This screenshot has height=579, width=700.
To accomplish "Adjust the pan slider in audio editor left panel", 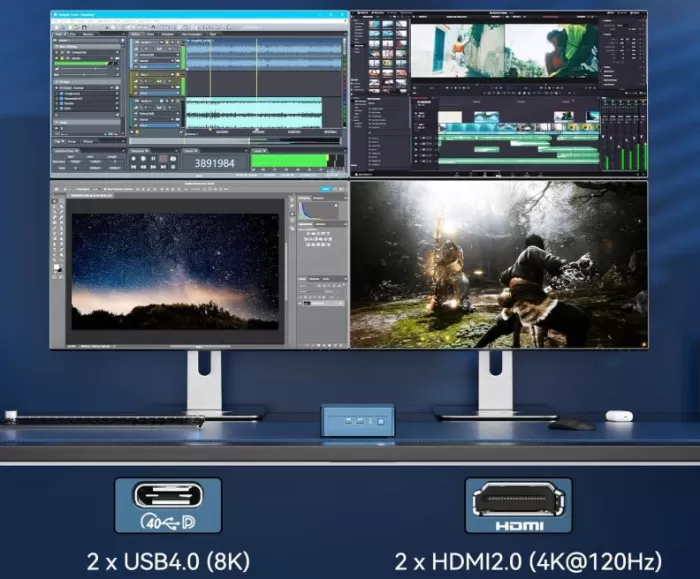I will 85,75.
